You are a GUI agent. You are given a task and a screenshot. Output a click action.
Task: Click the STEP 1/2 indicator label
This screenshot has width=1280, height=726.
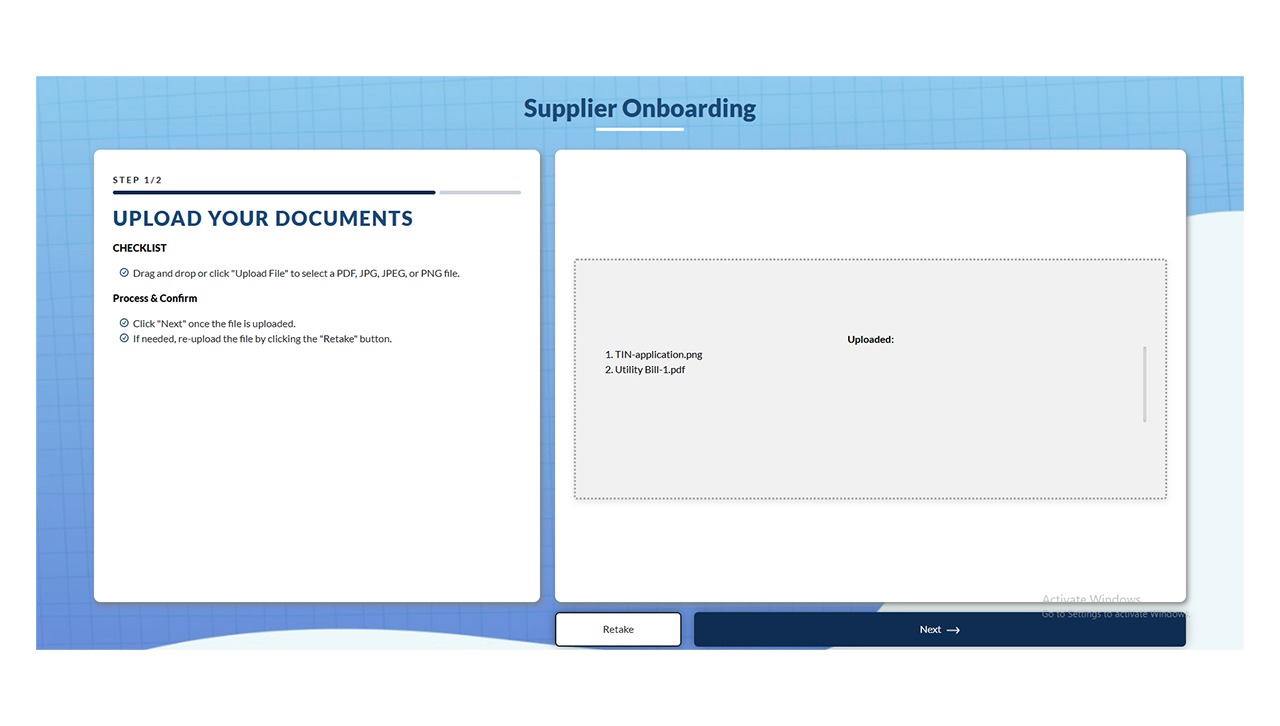[x=138, y=180]
